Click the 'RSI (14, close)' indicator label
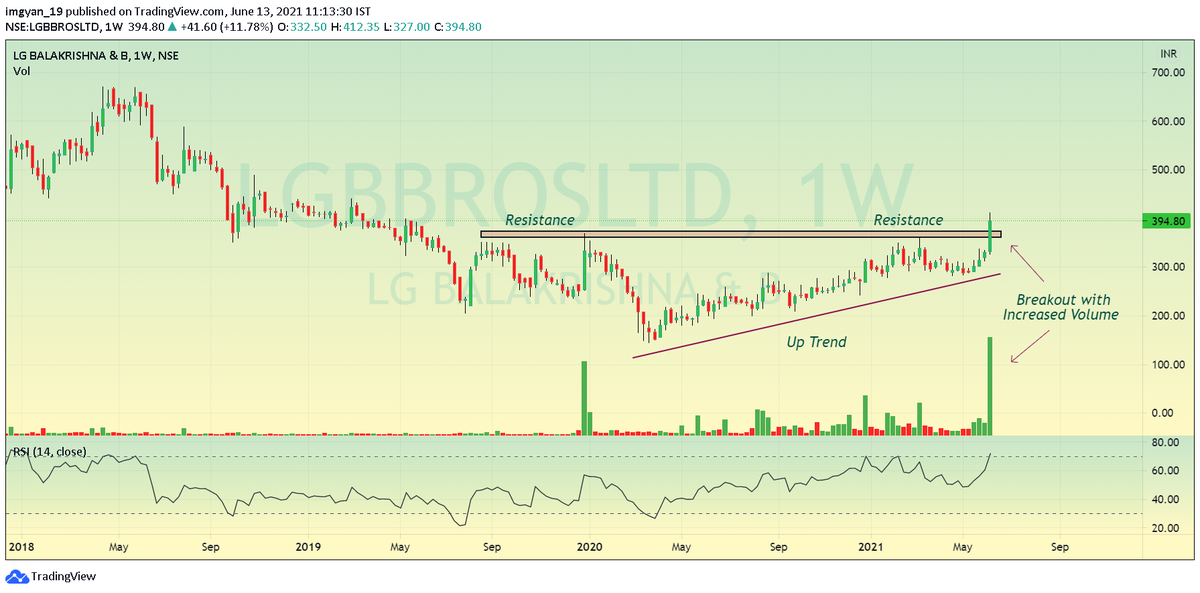 pos(50,452)
